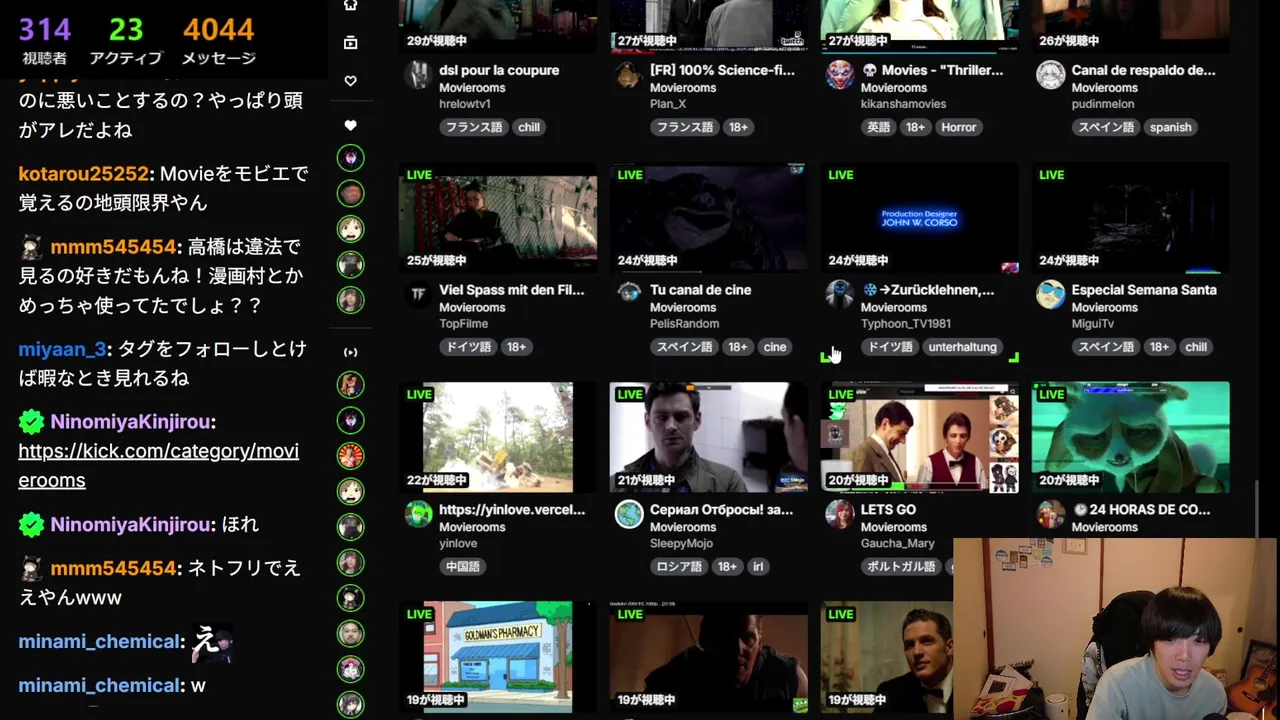1280x720 pixels.
Task: Open Following via outlined heart icon
Action: pyautogui.click(x=350, y=81)
